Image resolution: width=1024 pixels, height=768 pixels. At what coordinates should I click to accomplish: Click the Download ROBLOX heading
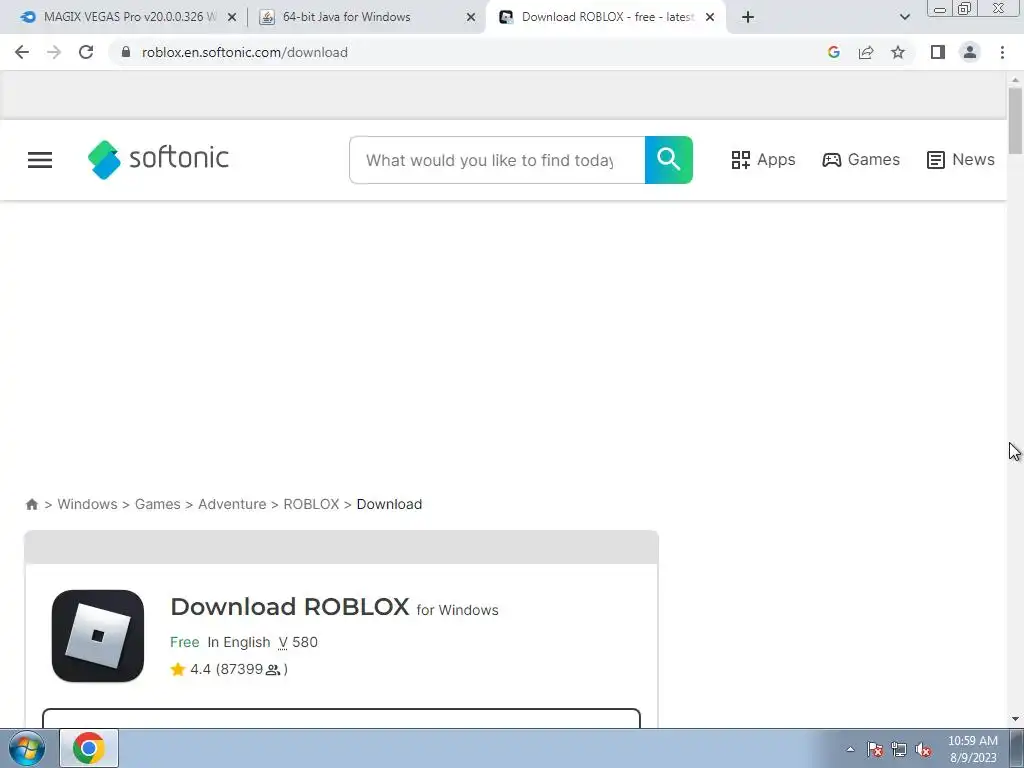[x=289, y=607]
